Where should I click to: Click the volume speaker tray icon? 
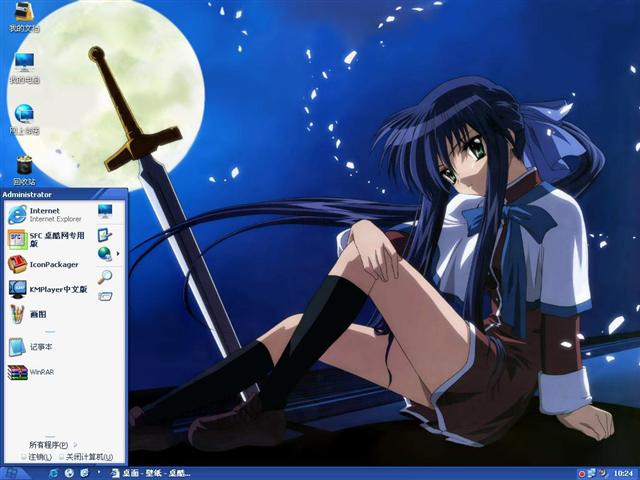[602, 473]
